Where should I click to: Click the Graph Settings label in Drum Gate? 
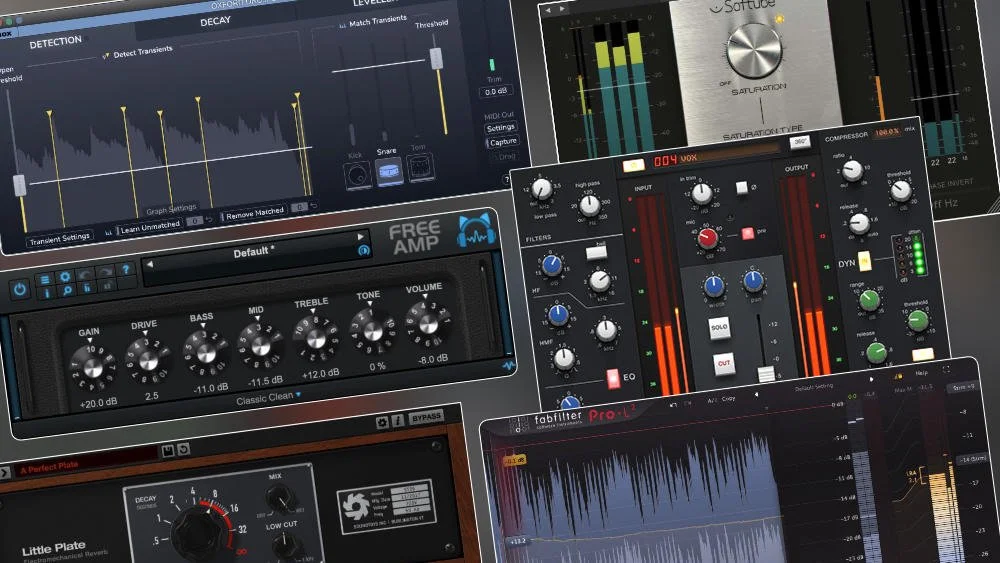click(171, 209)
